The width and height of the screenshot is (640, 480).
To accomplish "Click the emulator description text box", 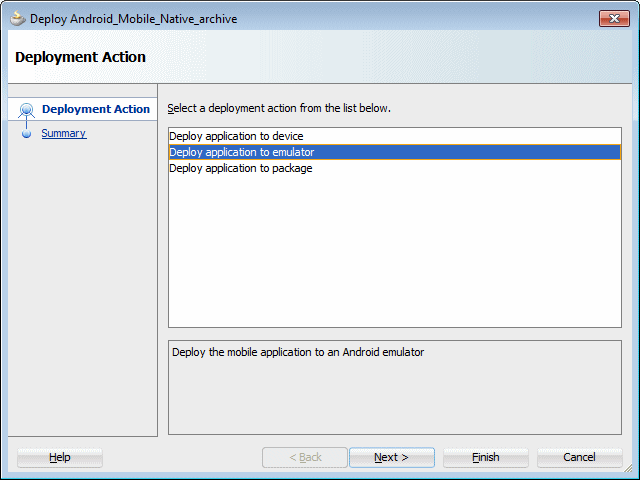I will [x=394, y=386].
